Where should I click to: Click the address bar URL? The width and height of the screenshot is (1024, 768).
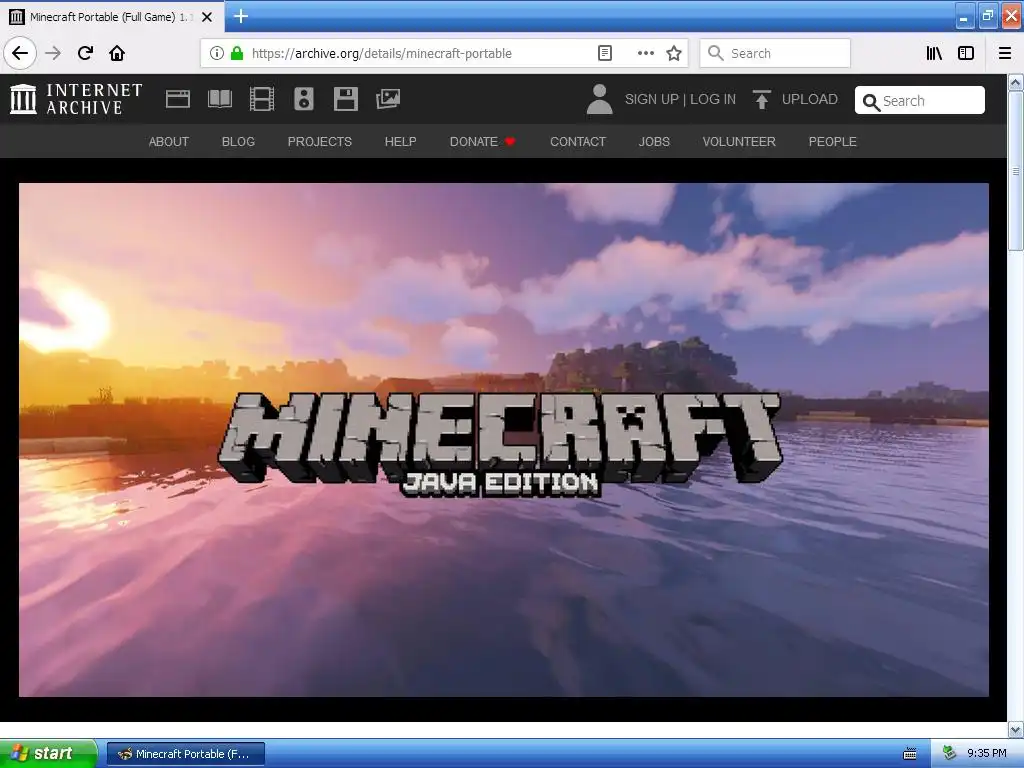381,54
